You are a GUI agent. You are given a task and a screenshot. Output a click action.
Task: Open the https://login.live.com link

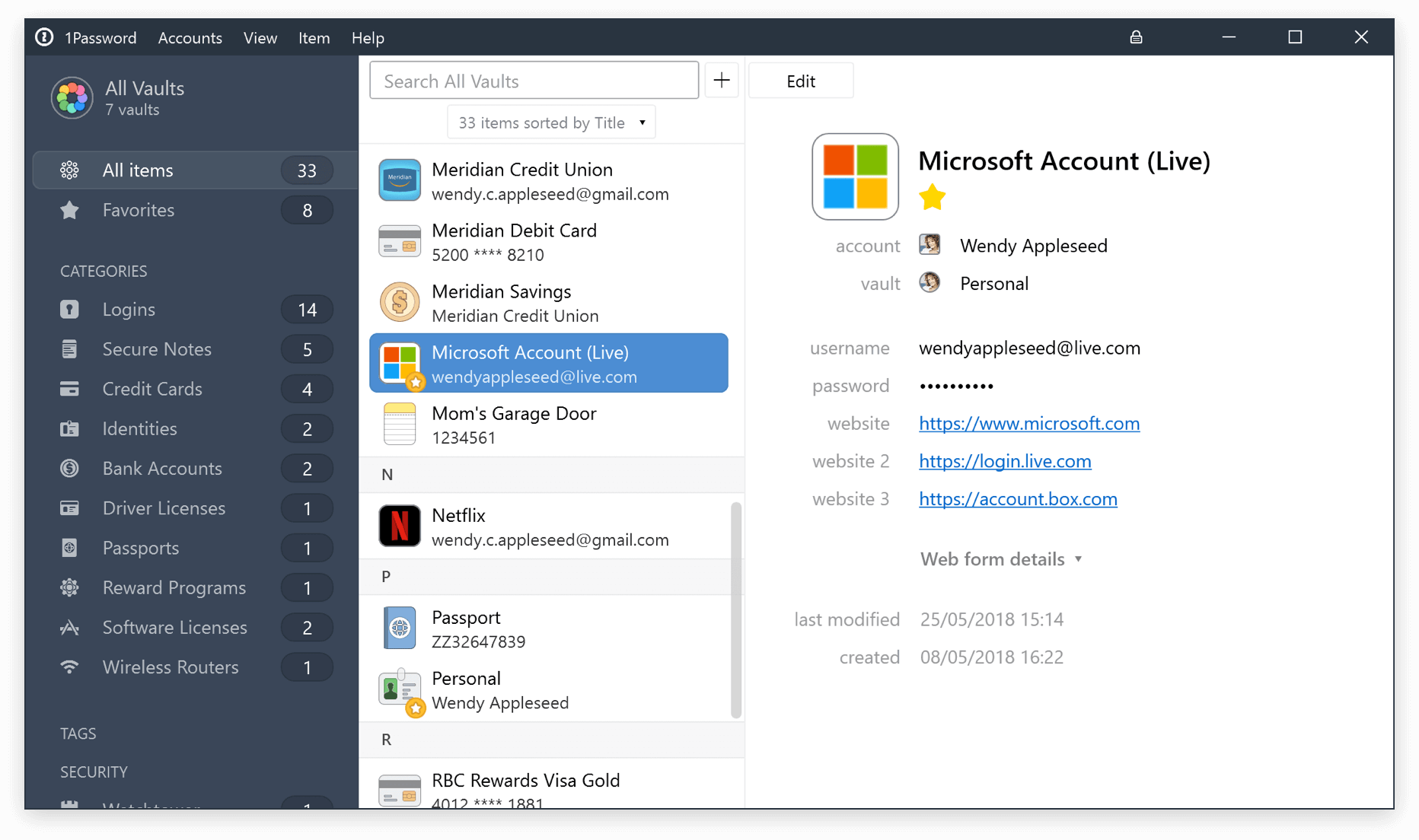pyautogui.click(x=1004, y=461)
